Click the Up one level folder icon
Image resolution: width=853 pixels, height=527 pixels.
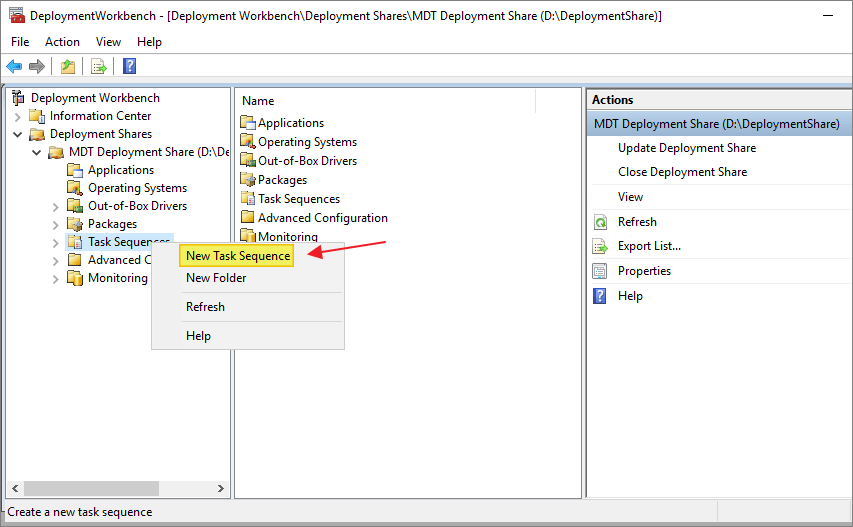(68, 66)
